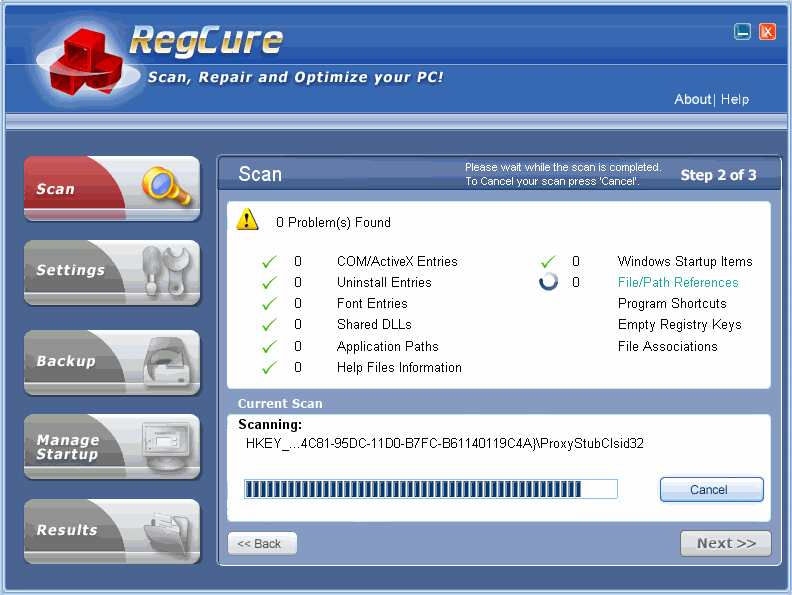Click the RegCure red cubes logo
The width and height of the screenshot is (792, 595).
pyautogui.click(x=86, y=63)
